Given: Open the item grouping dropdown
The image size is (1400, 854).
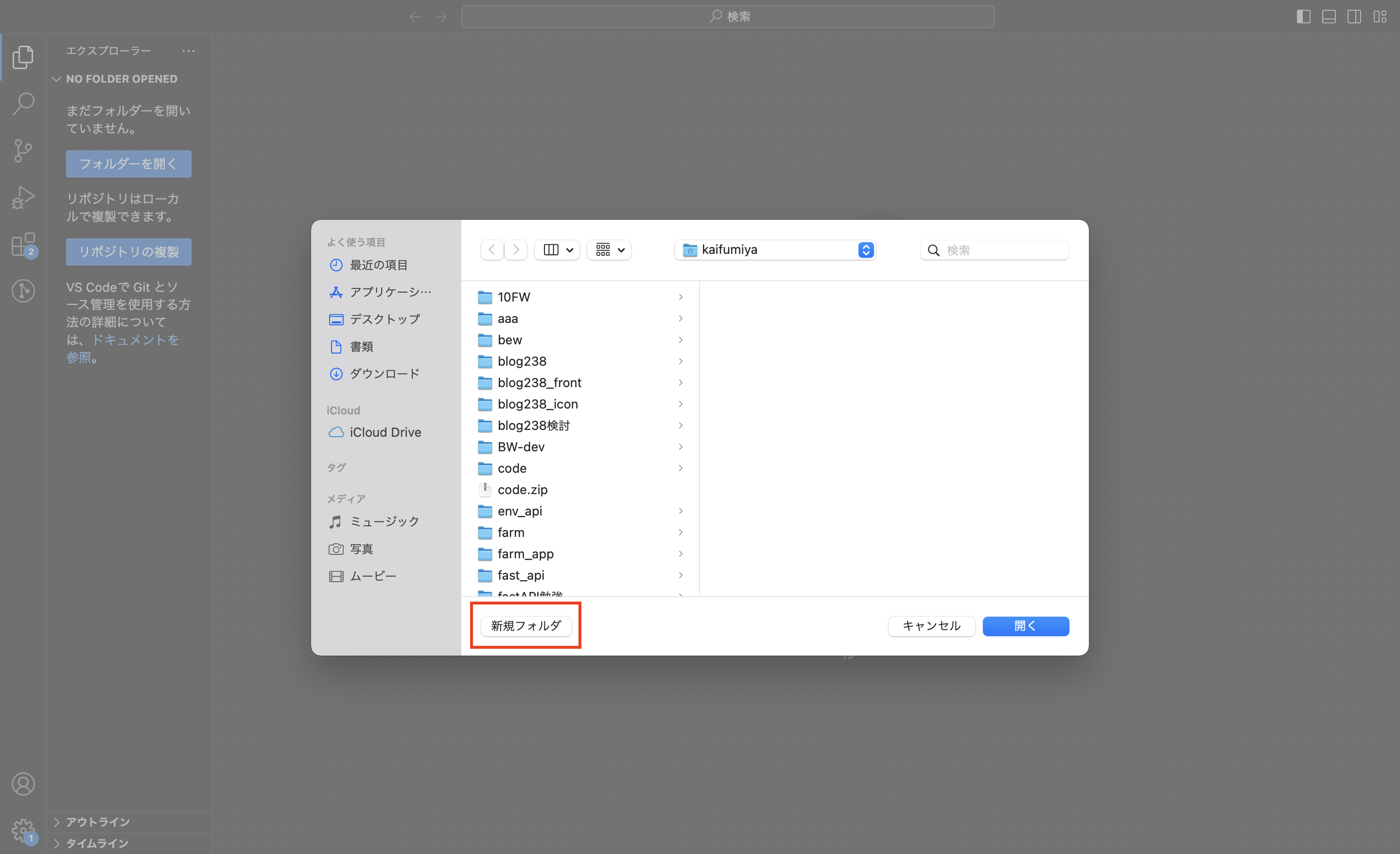Looking at the screenshot, I should pos(609,249).
